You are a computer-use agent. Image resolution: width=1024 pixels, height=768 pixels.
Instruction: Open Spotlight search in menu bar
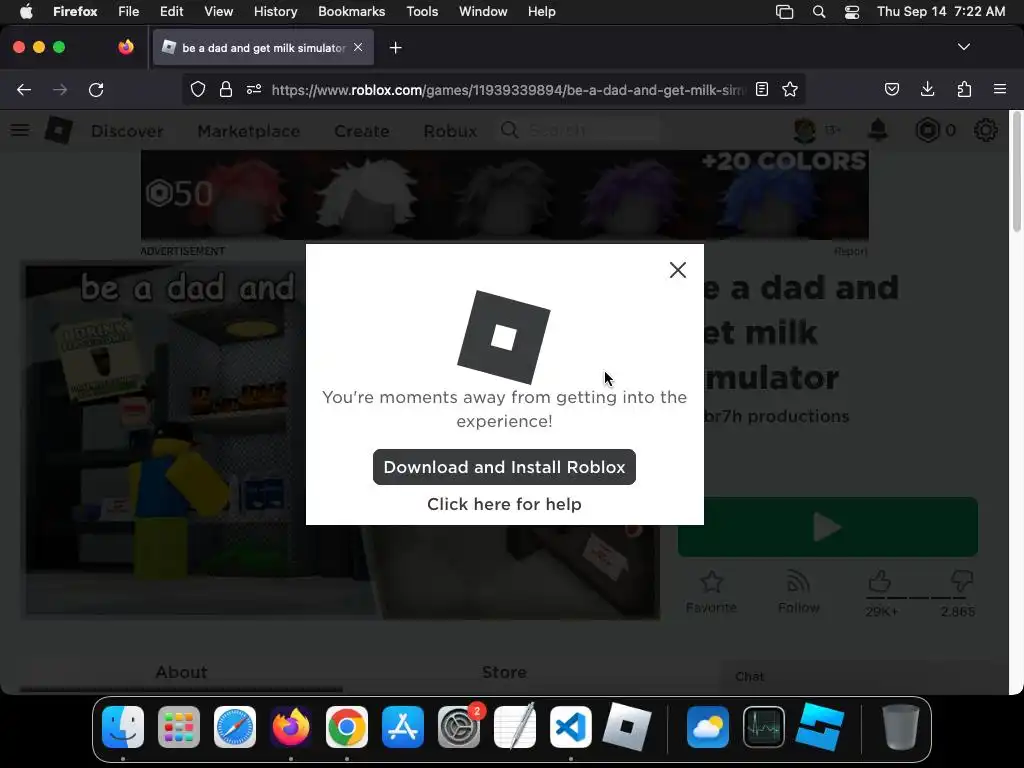tap(818, 12)
